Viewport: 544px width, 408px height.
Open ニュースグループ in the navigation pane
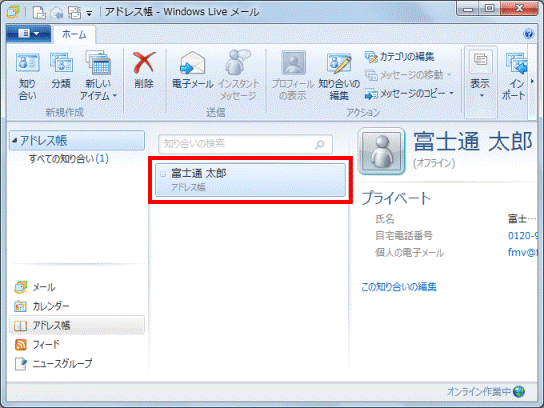(x=53, y=364)
